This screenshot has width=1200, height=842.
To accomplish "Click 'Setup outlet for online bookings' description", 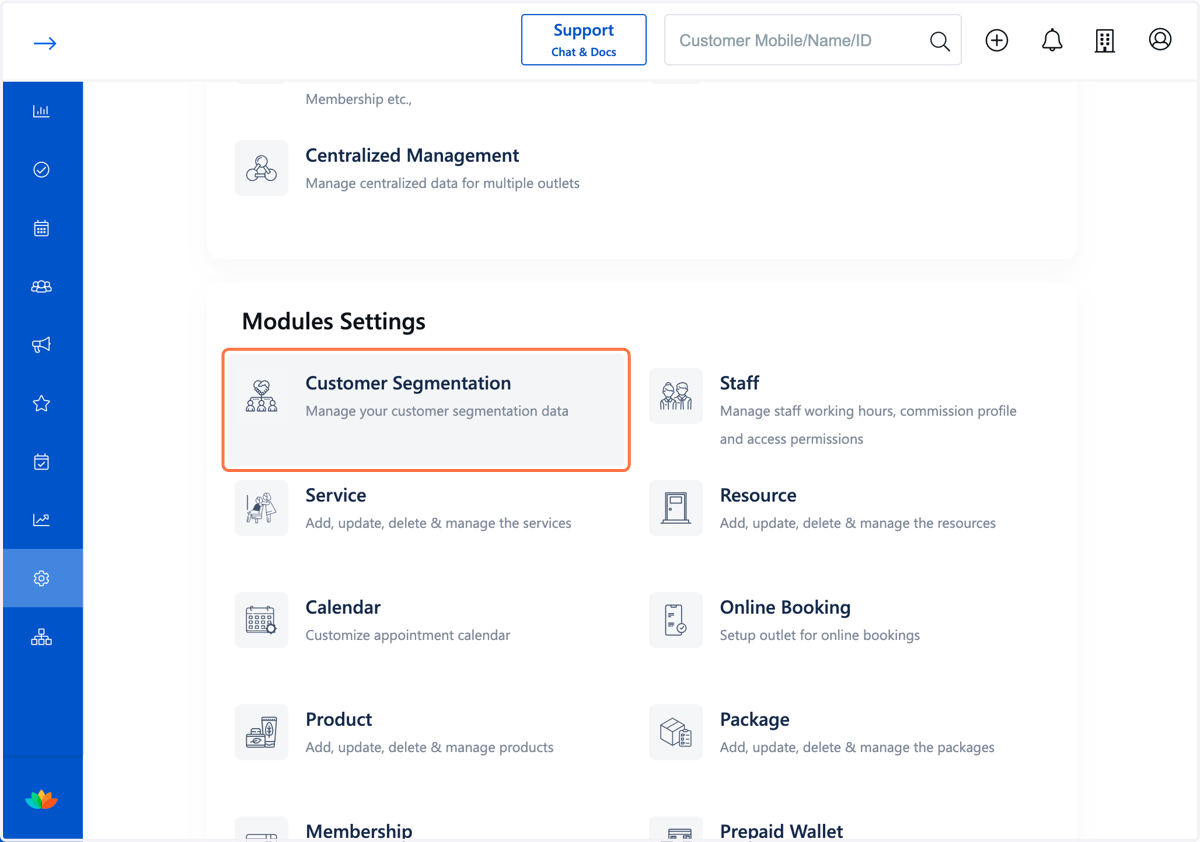I will point(820,635).
